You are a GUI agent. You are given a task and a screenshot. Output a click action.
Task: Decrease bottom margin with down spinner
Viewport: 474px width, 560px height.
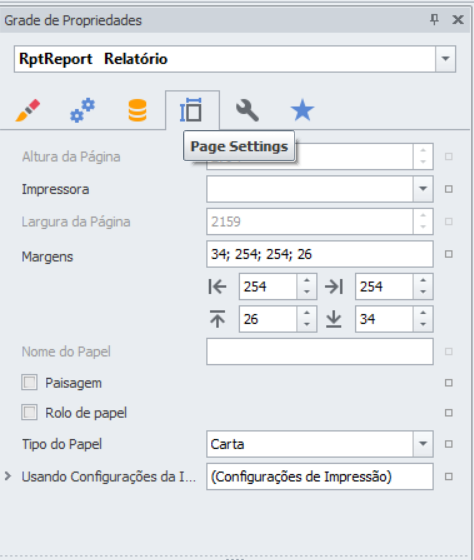click(x=423, y=325)
